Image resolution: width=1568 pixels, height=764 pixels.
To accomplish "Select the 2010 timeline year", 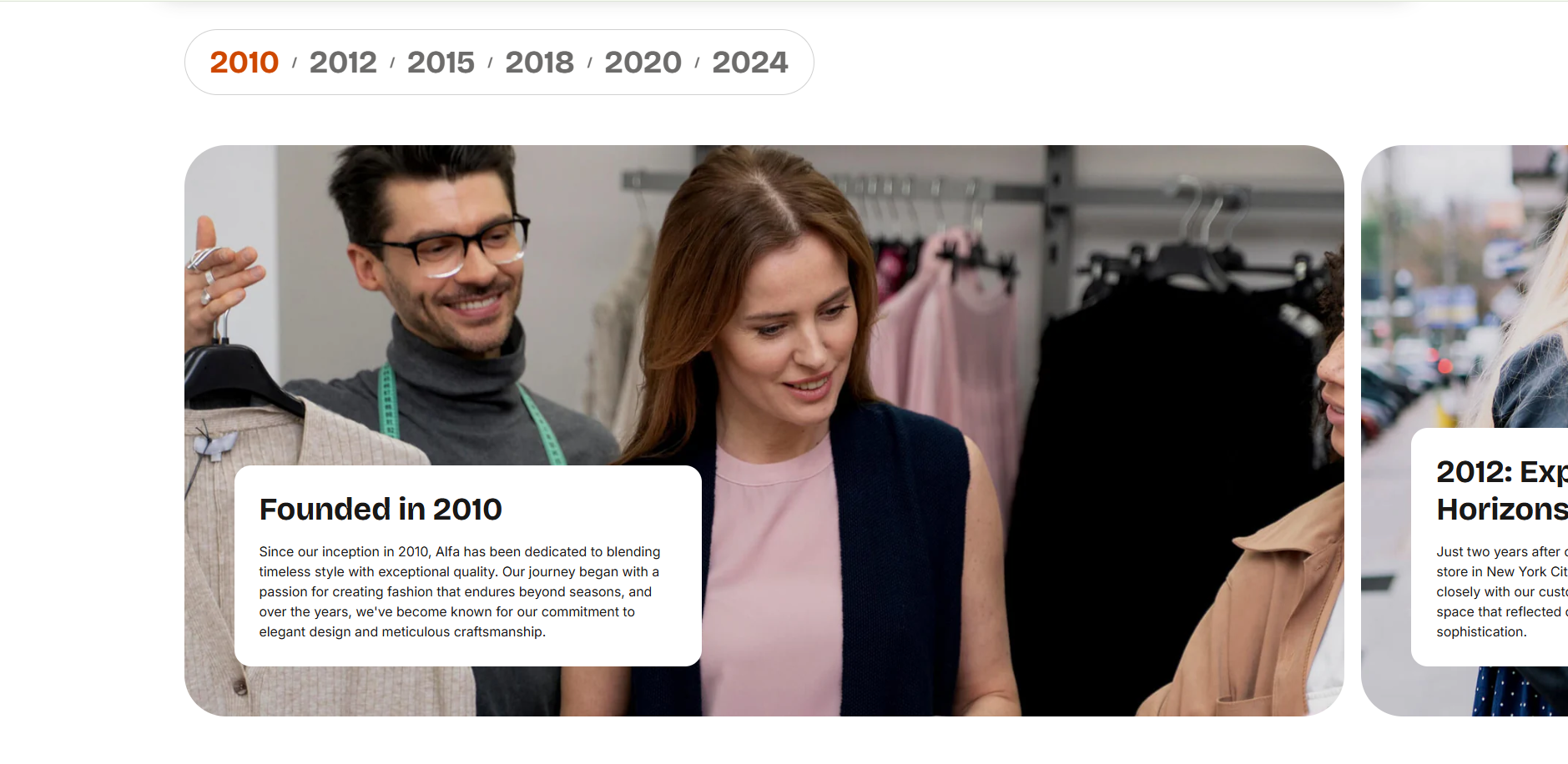I will (x=244, y=63).
